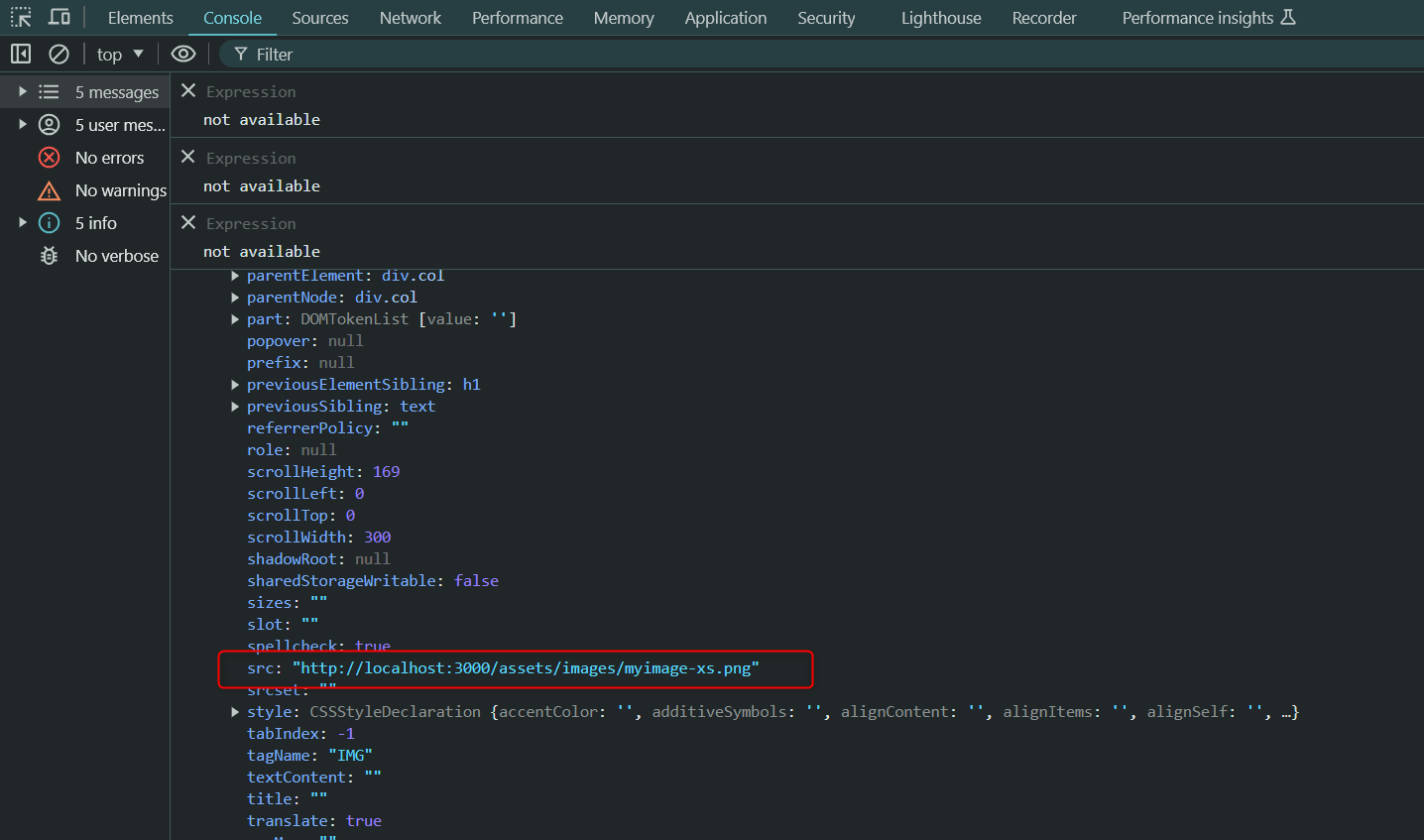Select the previousElementSibling h1 value
The height and width of the screenshot is (840, 1424).
(471, 385)
